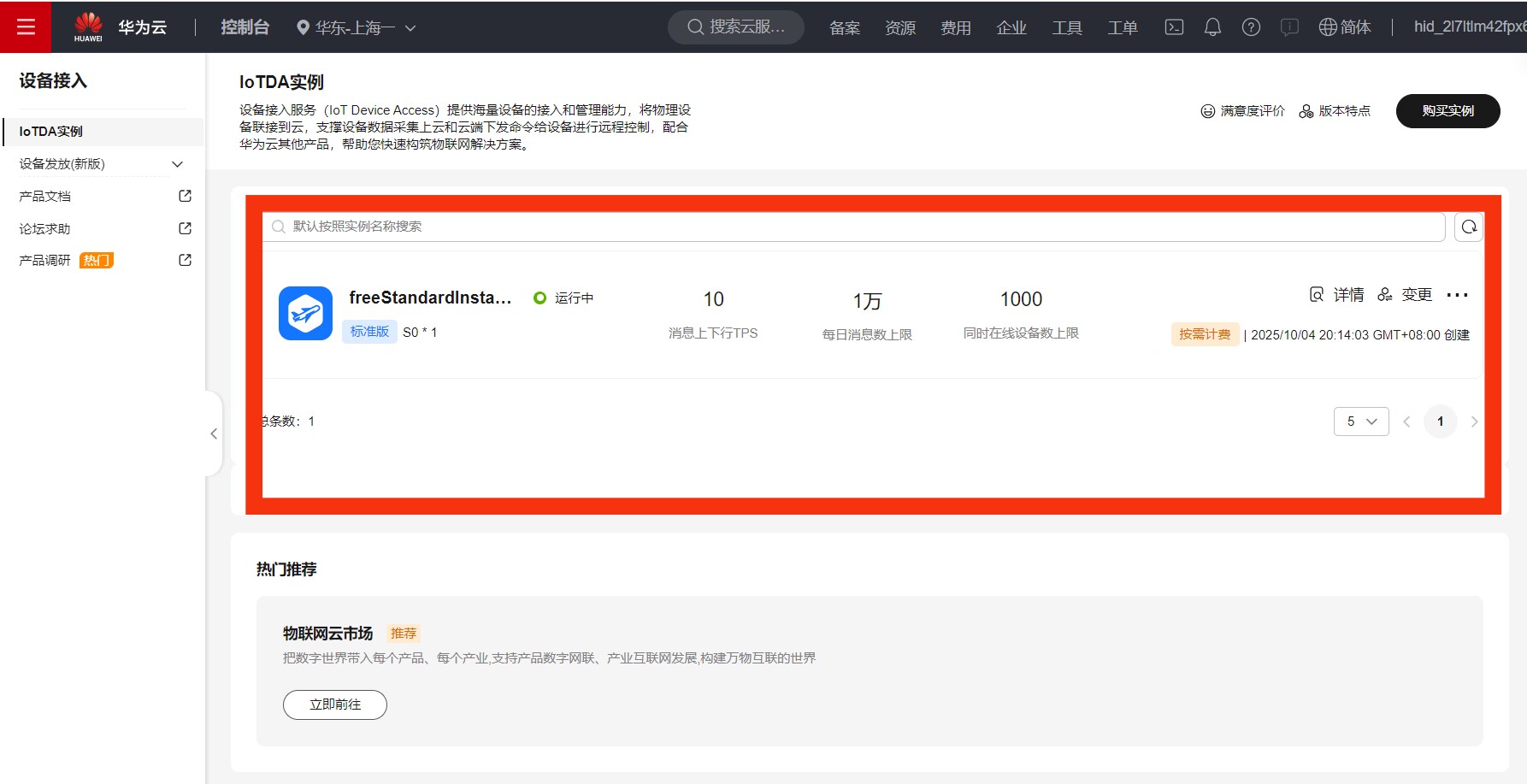Click the 1000 online devices value
Image resolution: width=1527 pixels, height=784 pixels.
tap(1022, 299)
